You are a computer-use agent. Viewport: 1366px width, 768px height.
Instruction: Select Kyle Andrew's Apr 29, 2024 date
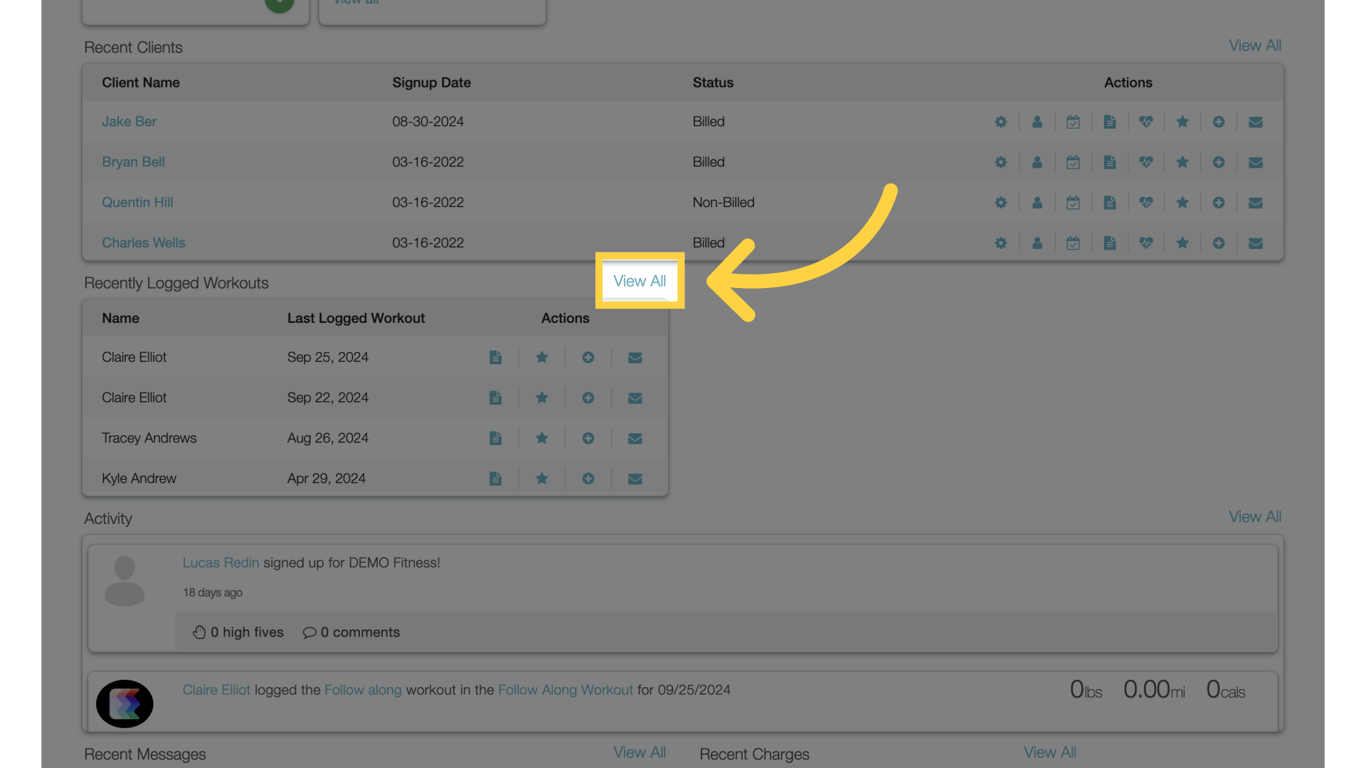tap(327, 478)
